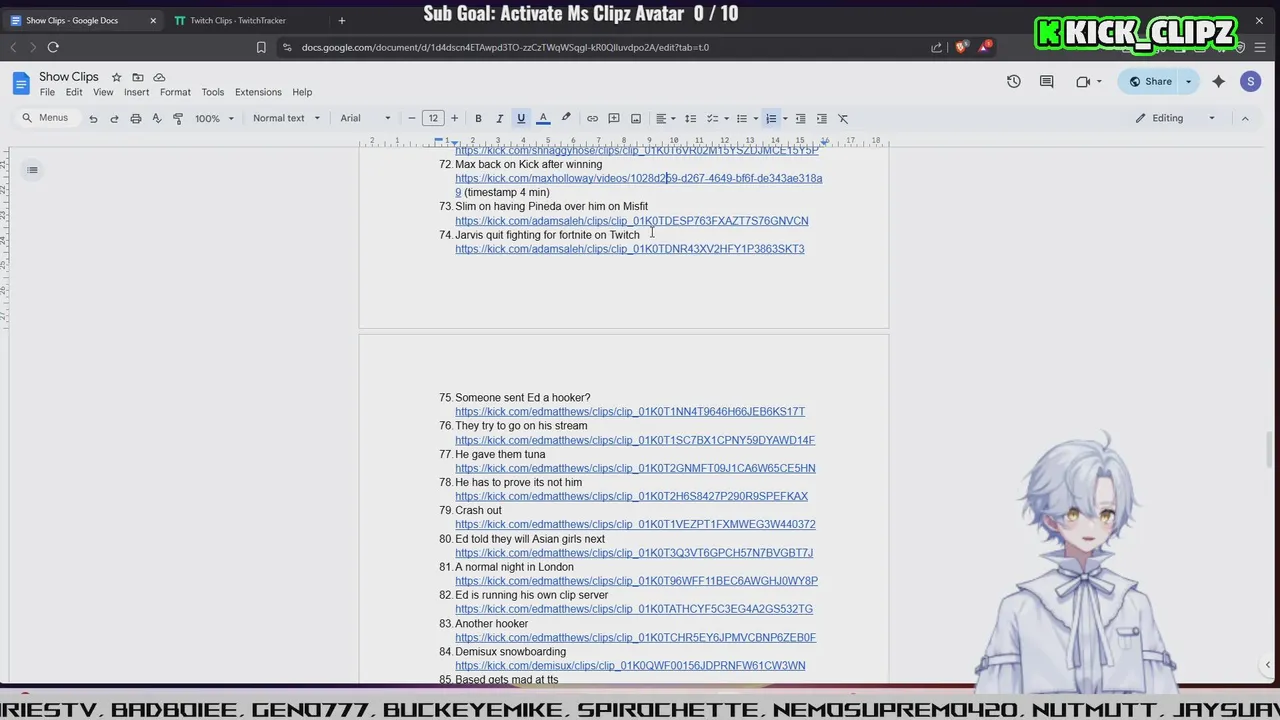Image resolution: width=1280 pixels, height=720 pixels.
Task: Click the Redo icon in Docs toolbar
Action: (114, 118)
